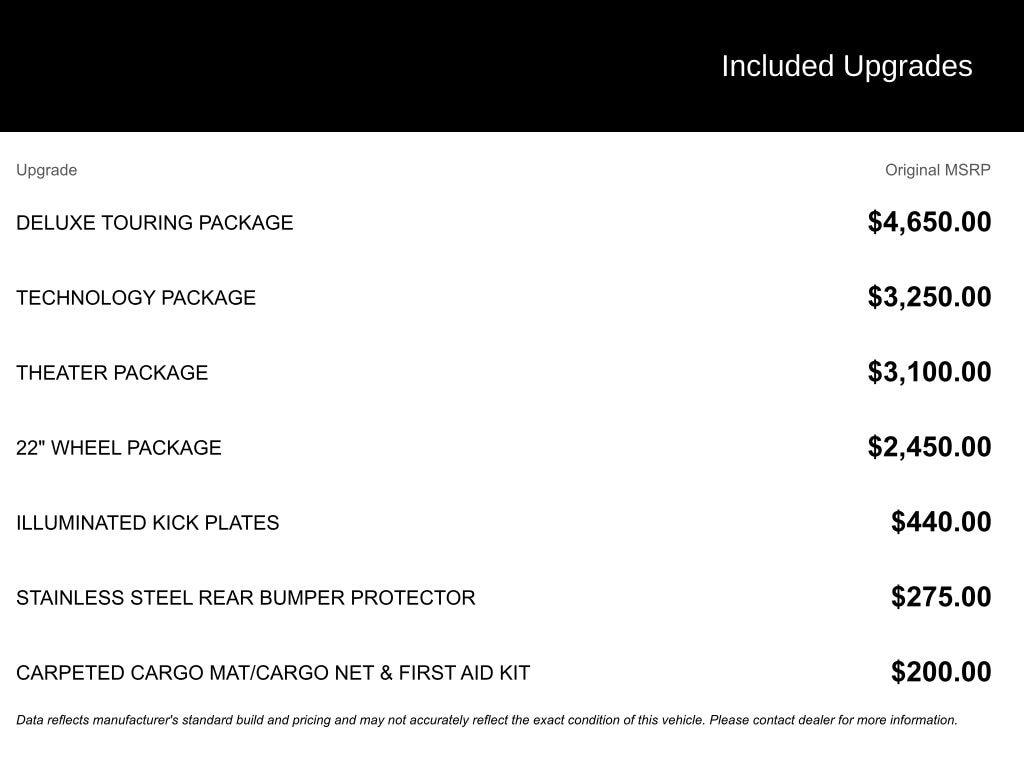Click the Upgrade column header
This screenshot has width=1024, height=768.
[46, 170]
